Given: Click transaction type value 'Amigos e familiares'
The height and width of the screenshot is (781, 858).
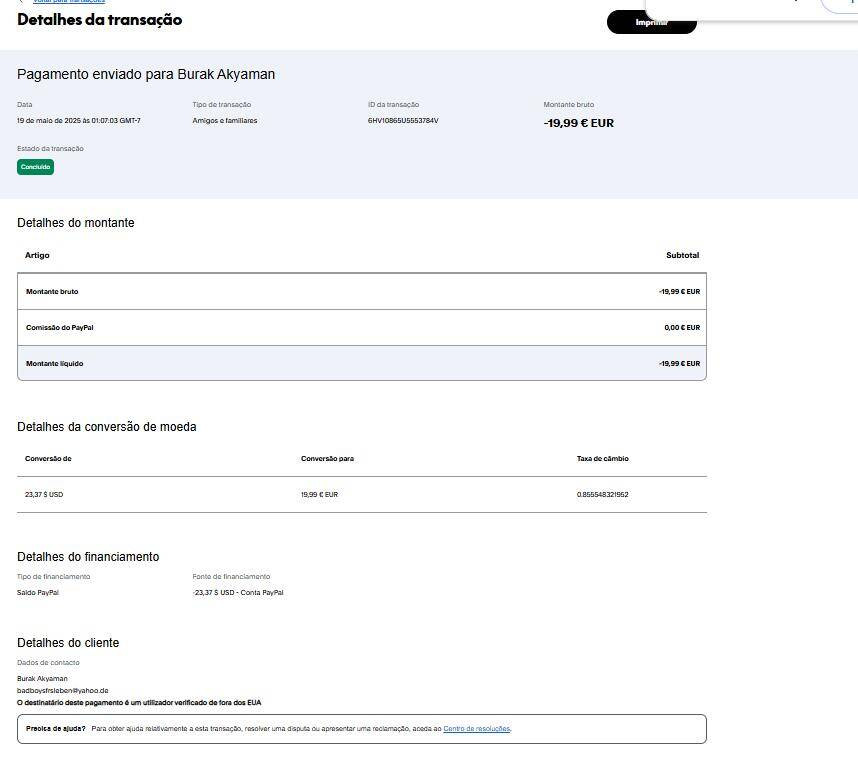Looking at the screenshot, I should coord(225,120).
